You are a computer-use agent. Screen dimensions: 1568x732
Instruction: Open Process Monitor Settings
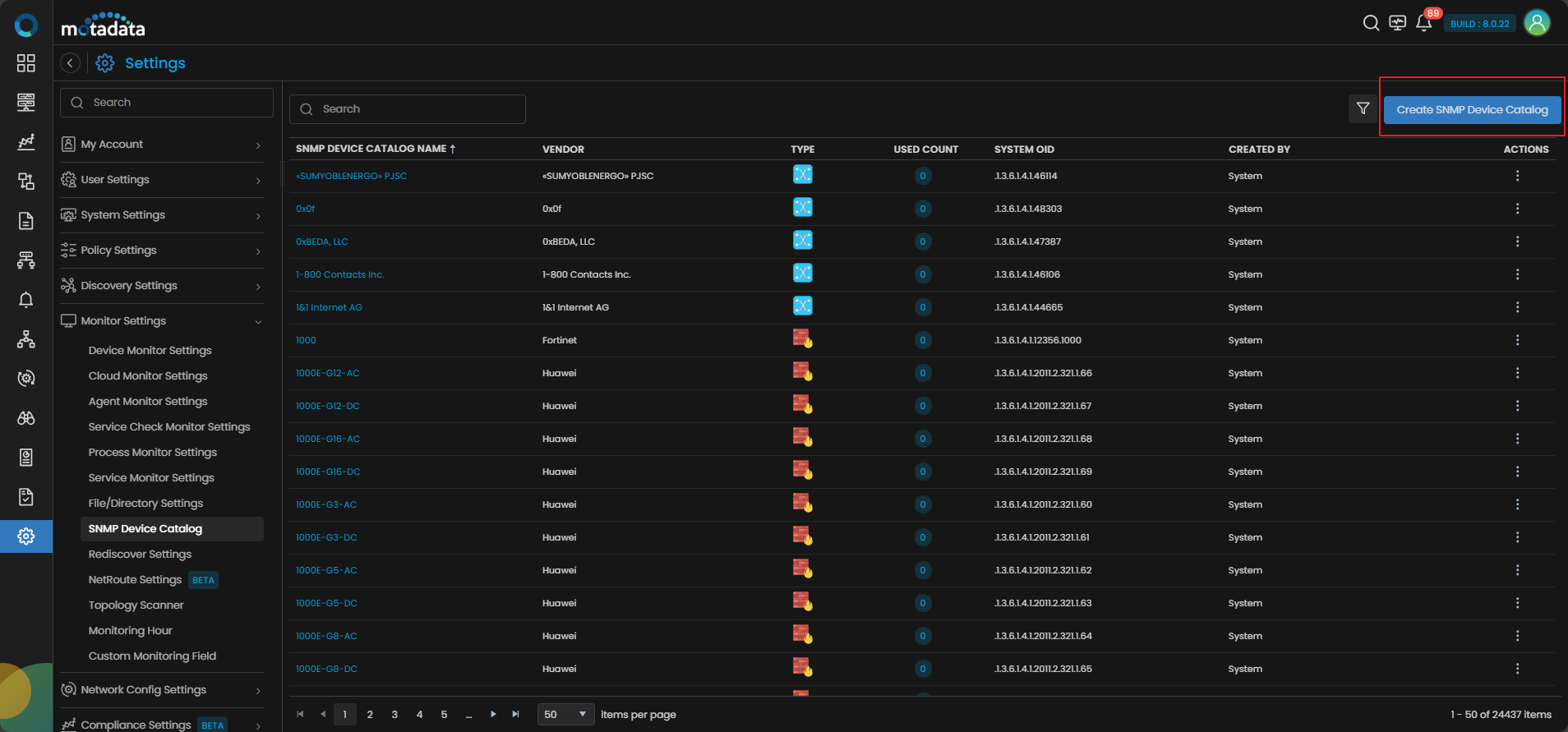click(153, 453)
